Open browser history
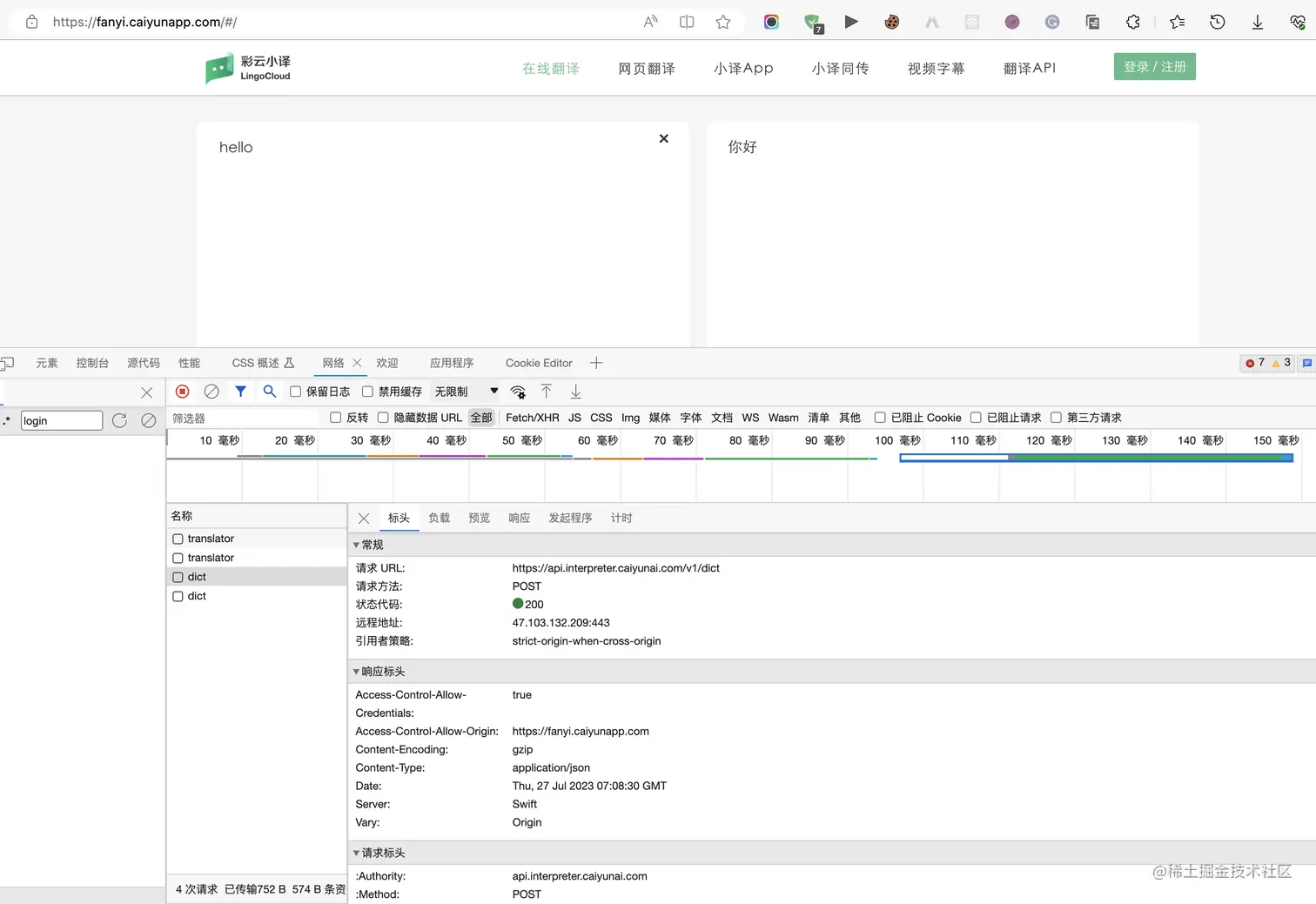The image size is (1316, 904). tap(1218, 22)
